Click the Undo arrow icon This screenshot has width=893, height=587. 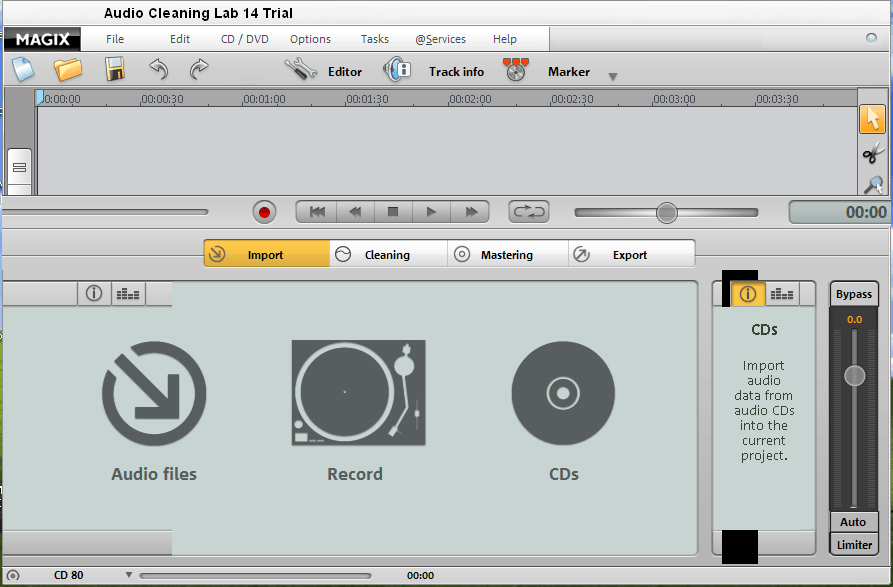(x=158, y=70)
